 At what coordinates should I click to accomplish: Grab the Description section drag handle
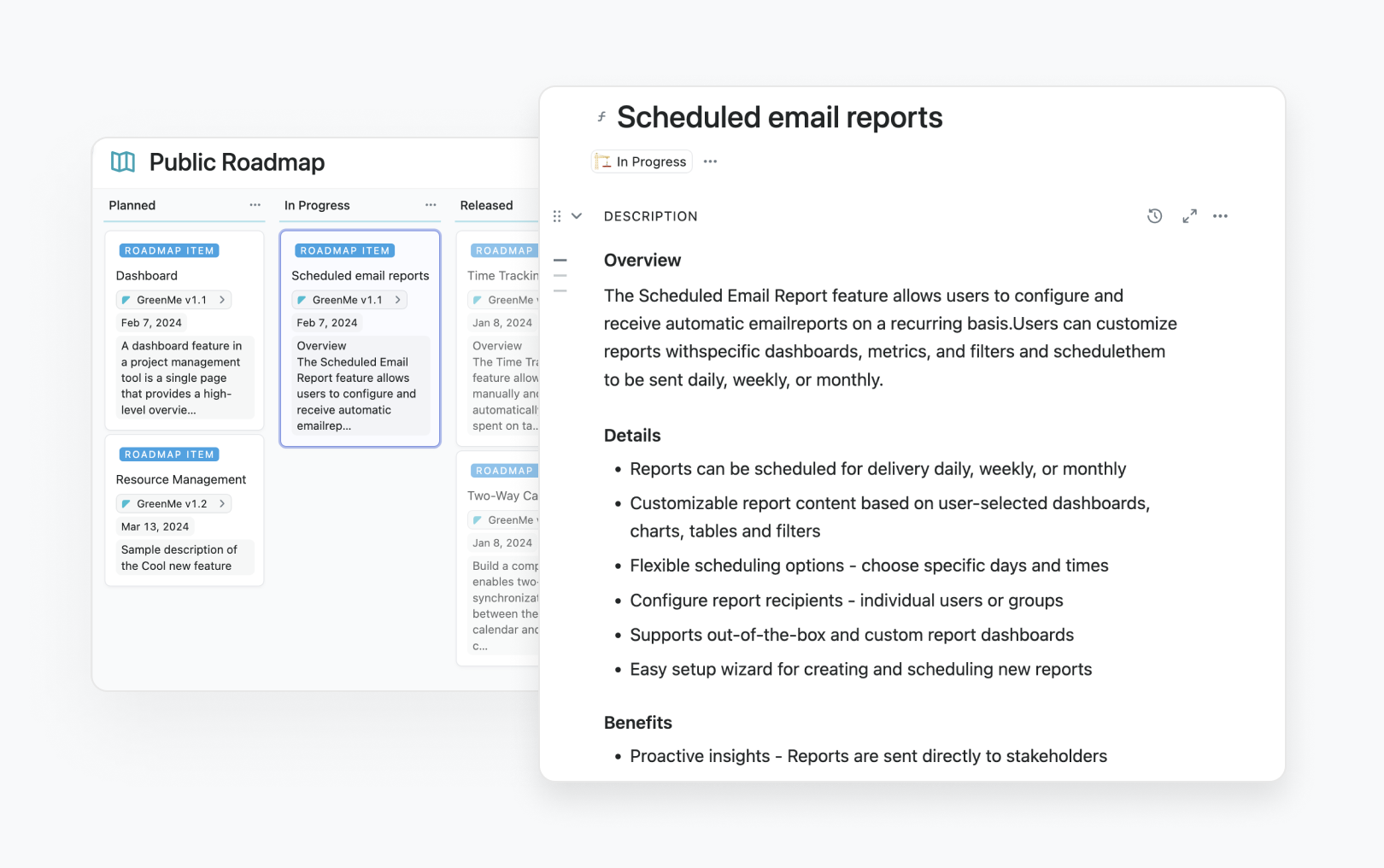(557, 216)
